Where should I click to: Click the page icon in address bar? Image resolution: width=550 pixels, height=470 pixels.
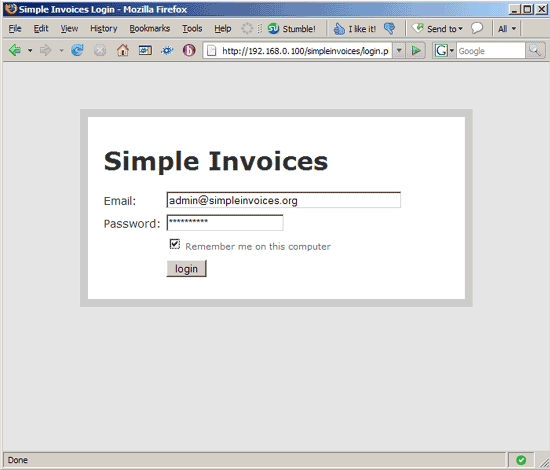[211, 51]
